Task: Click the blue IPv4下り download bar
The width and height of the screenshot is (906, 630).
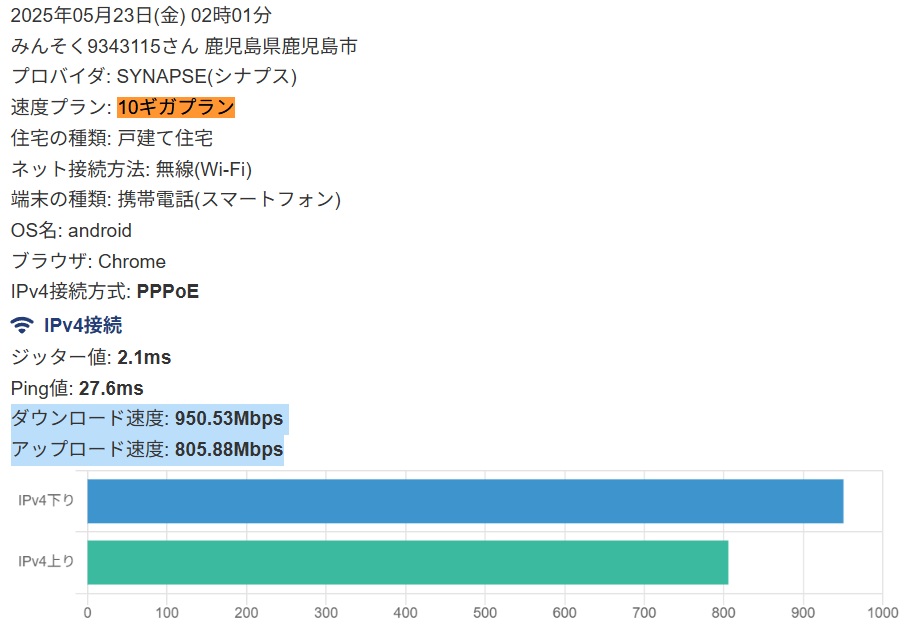Action: (465, 501)
